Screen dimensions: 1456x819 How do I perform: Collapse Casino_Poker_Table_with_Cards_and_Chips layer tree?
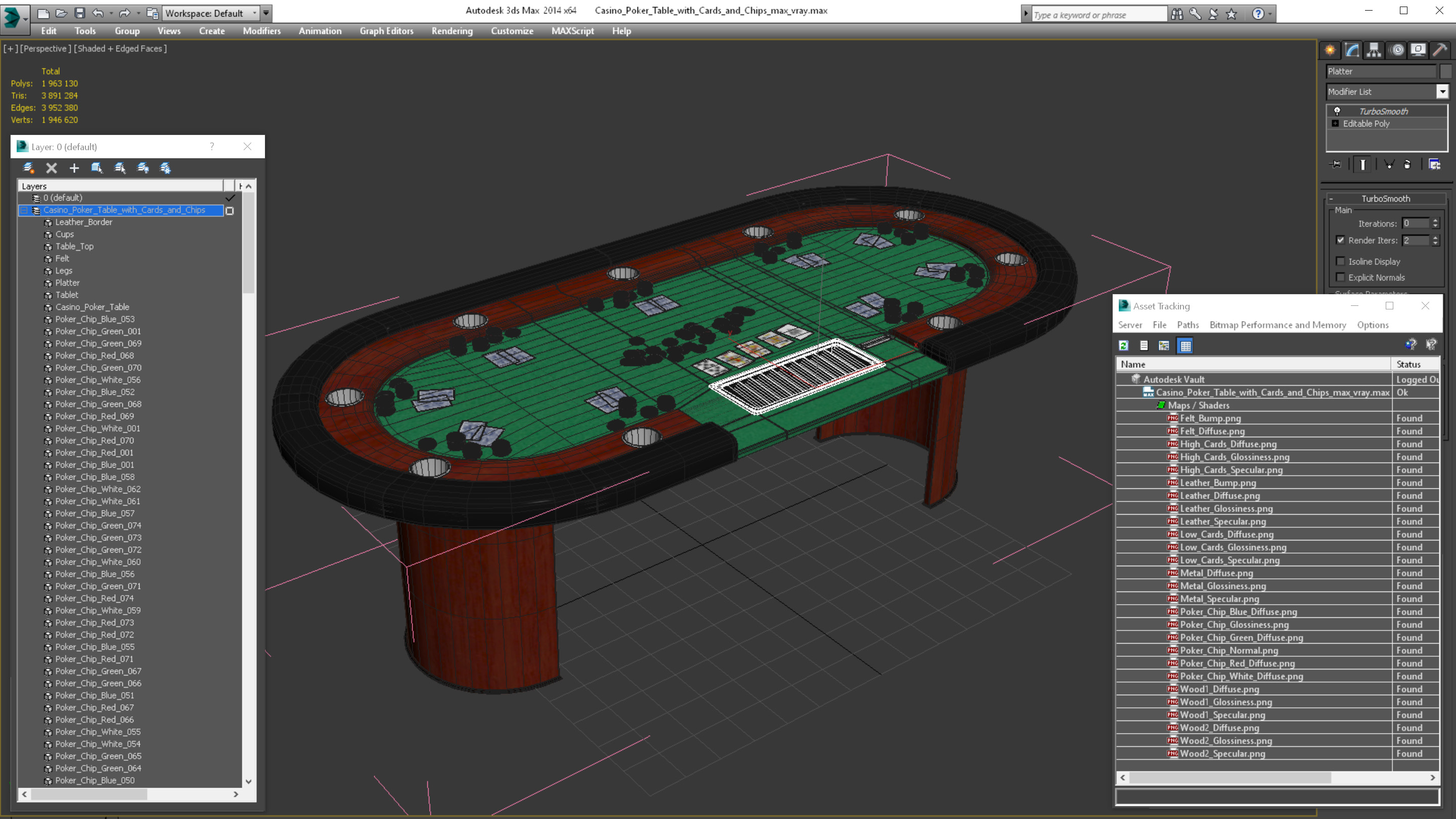tap(24, 210)
